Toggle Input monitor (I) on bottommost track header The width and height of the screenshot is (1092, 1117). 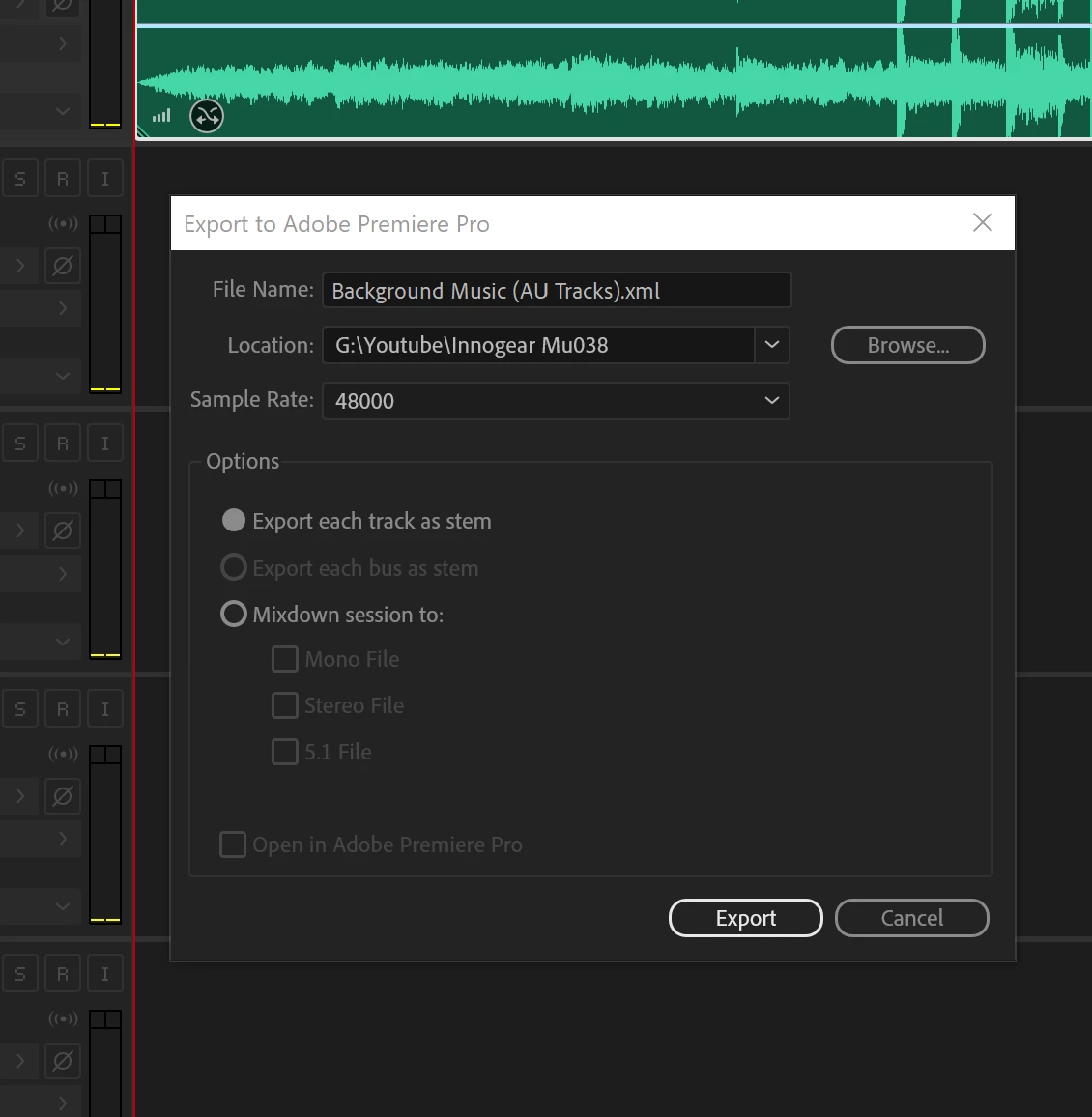[x=105, y=974]
